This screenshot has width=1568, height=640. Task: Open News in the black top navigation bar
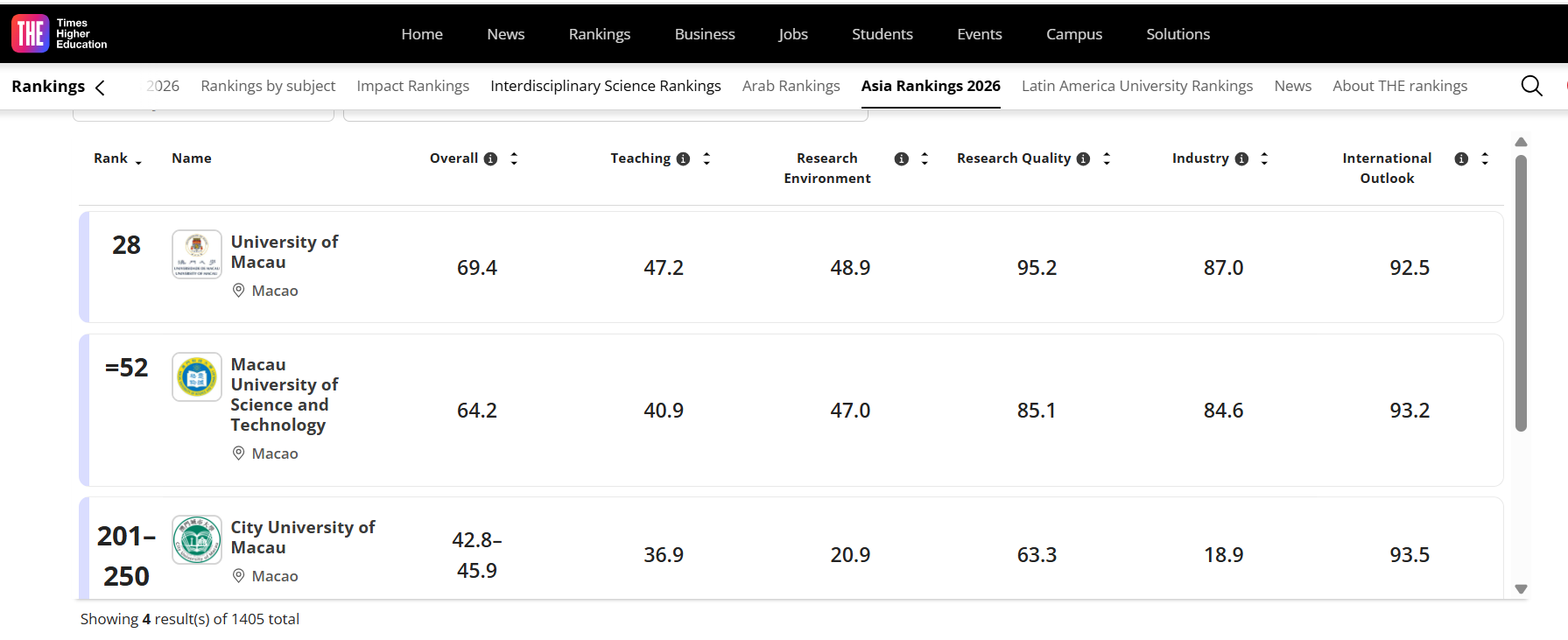coord(506,34)
